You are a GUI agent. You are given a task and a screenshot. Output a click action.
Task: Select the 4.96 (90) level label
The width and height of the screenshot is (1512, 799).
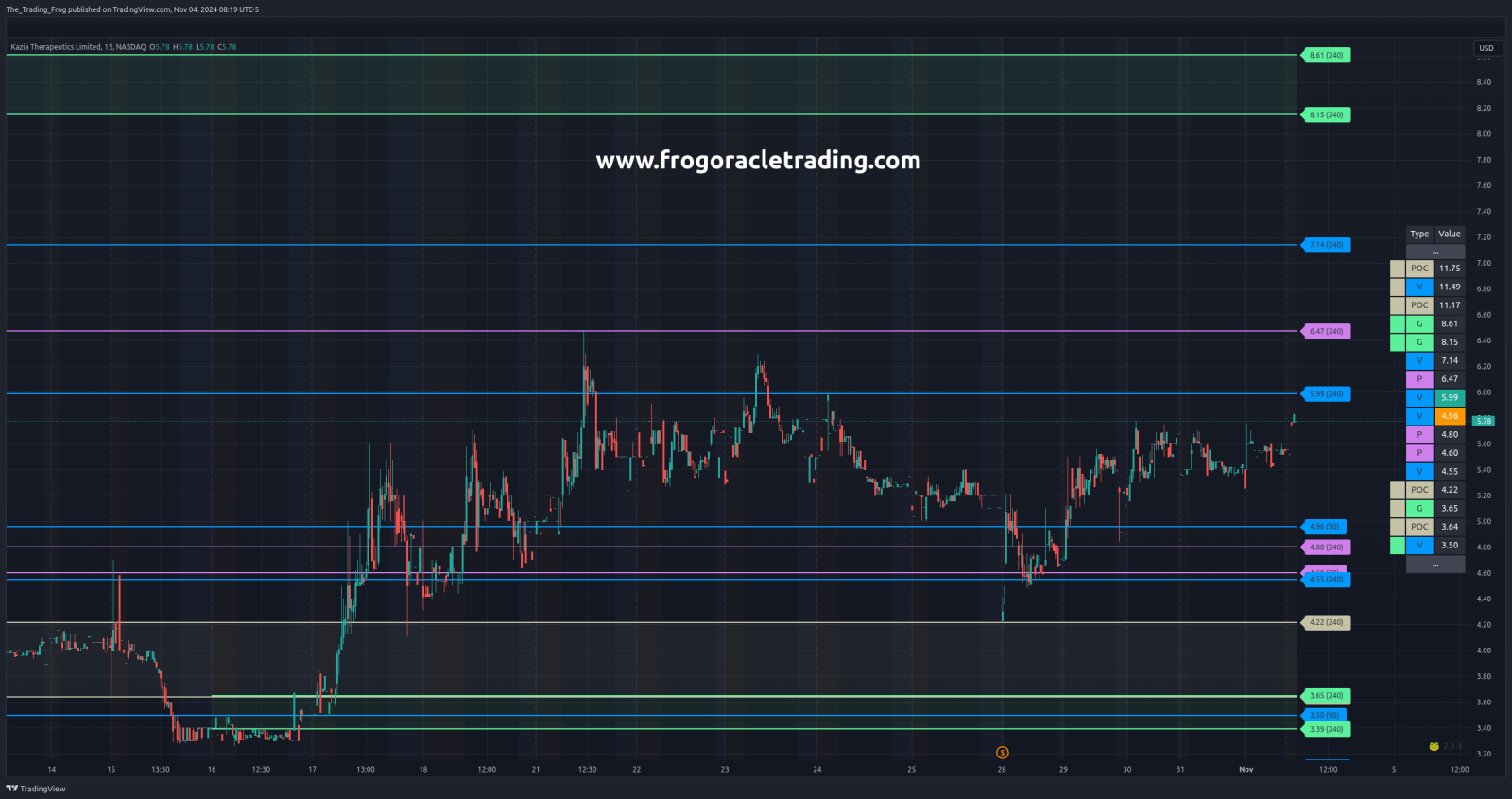point(1324,527)
